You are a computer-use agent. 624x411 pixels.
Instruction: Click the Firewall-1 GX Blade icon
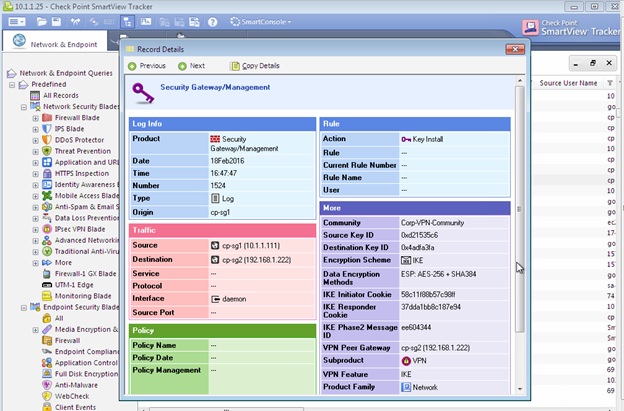[x=47, y=274]
